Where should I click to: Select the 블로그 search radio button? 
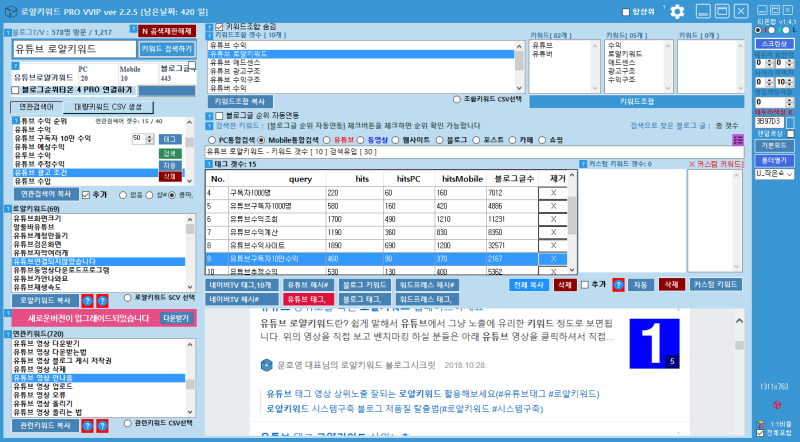click(440, 140)
